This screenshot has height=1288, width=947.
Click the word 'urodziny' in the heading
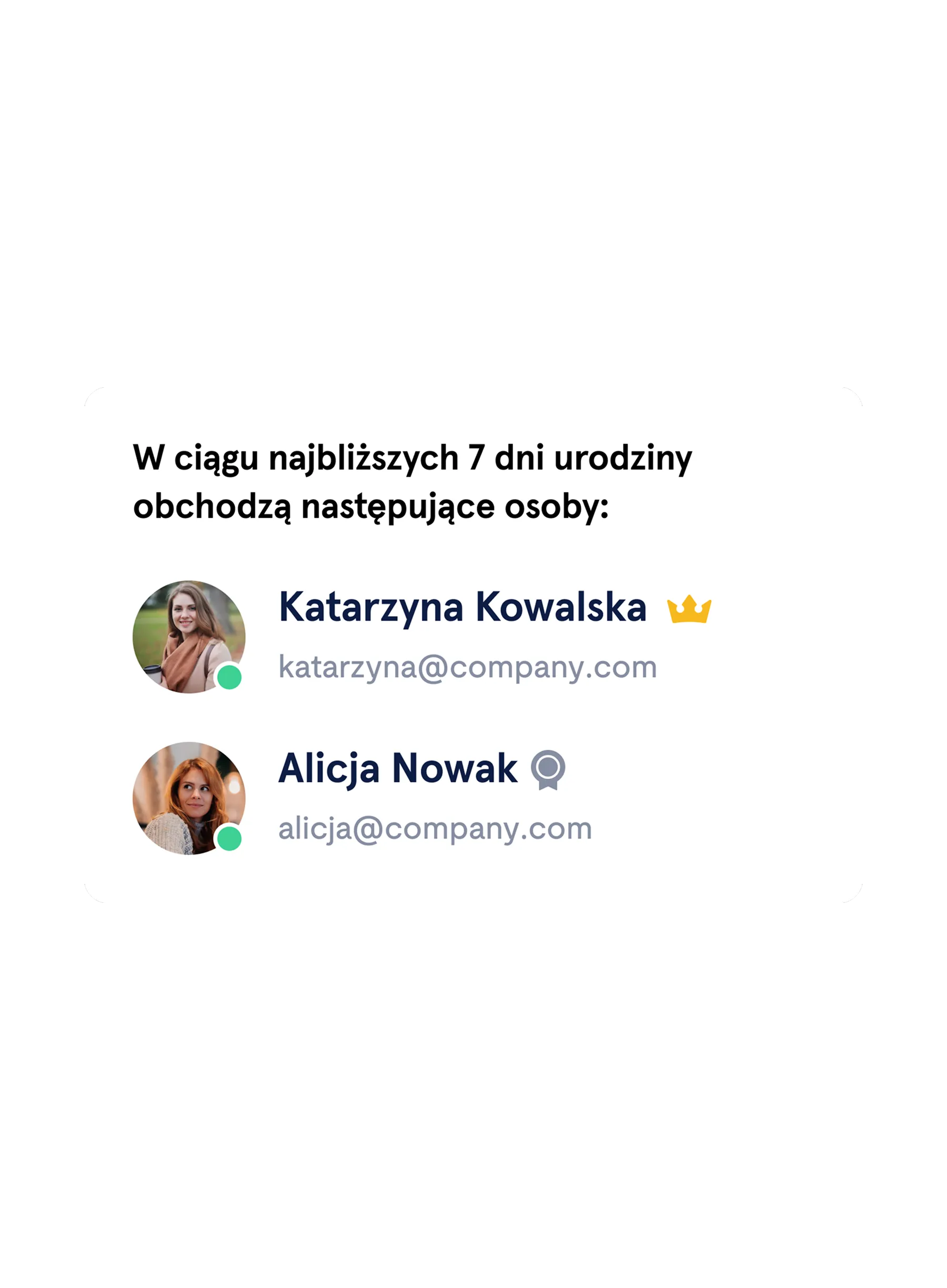pyautogui.click(x=623, y=460)
